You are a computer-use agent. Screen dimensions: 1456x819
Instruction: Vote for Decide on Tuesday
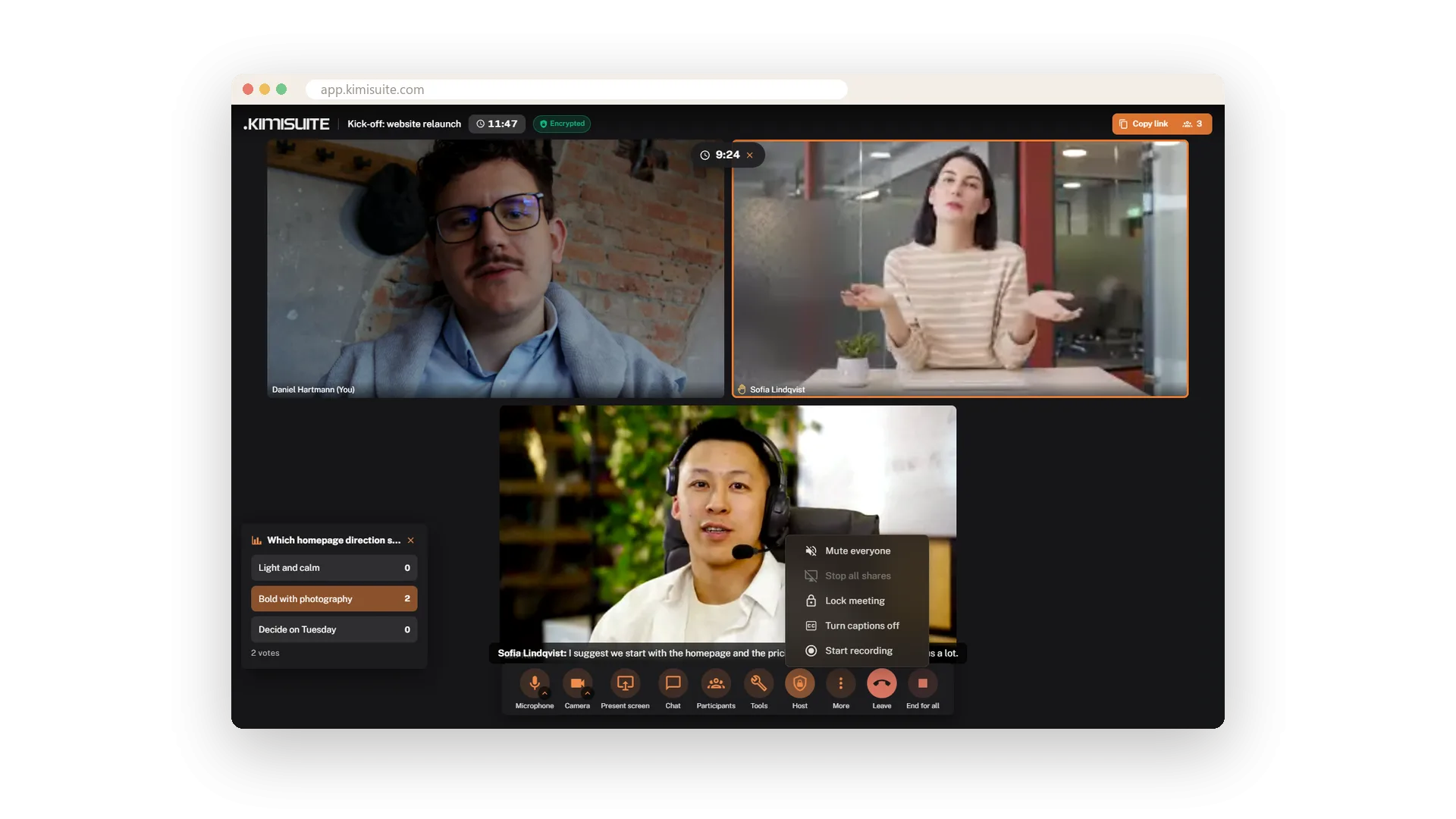coord(334,630)
